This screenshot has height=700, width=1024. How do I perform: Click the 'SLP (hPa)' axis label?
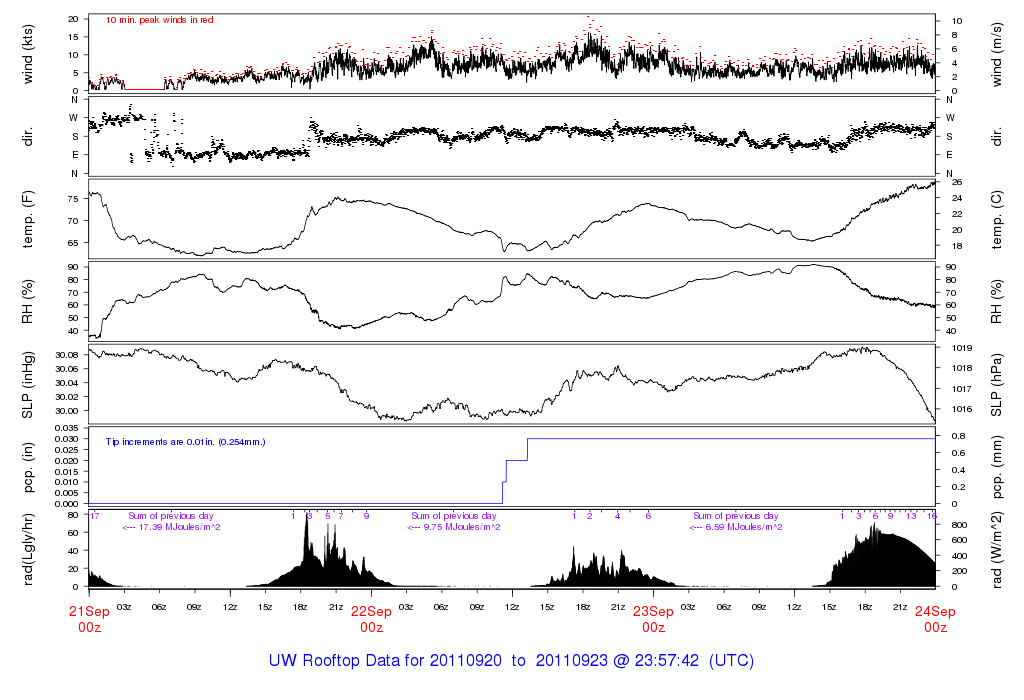click(x=995, y=385)
